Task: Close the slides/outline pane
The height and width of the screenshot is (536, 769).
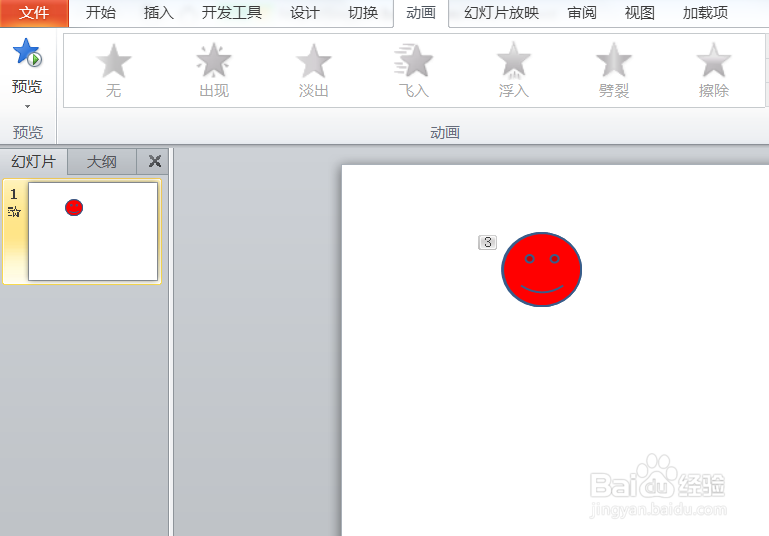Action: coord(154,161)
